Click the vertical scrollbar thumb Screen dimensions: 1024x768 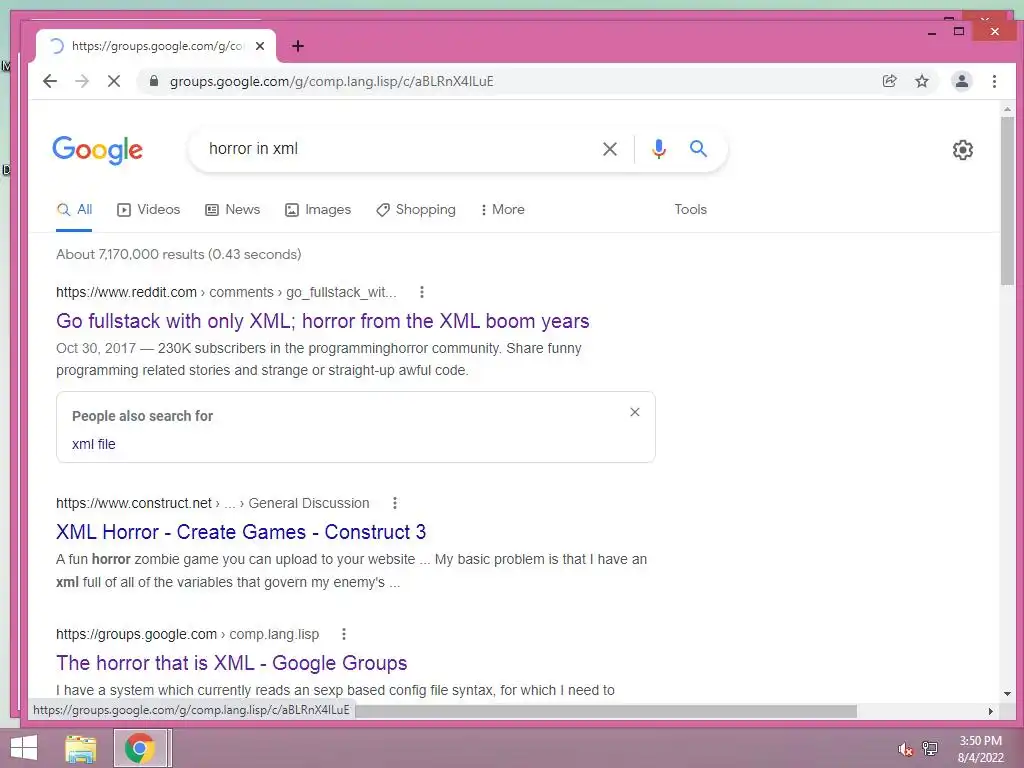1007,200
